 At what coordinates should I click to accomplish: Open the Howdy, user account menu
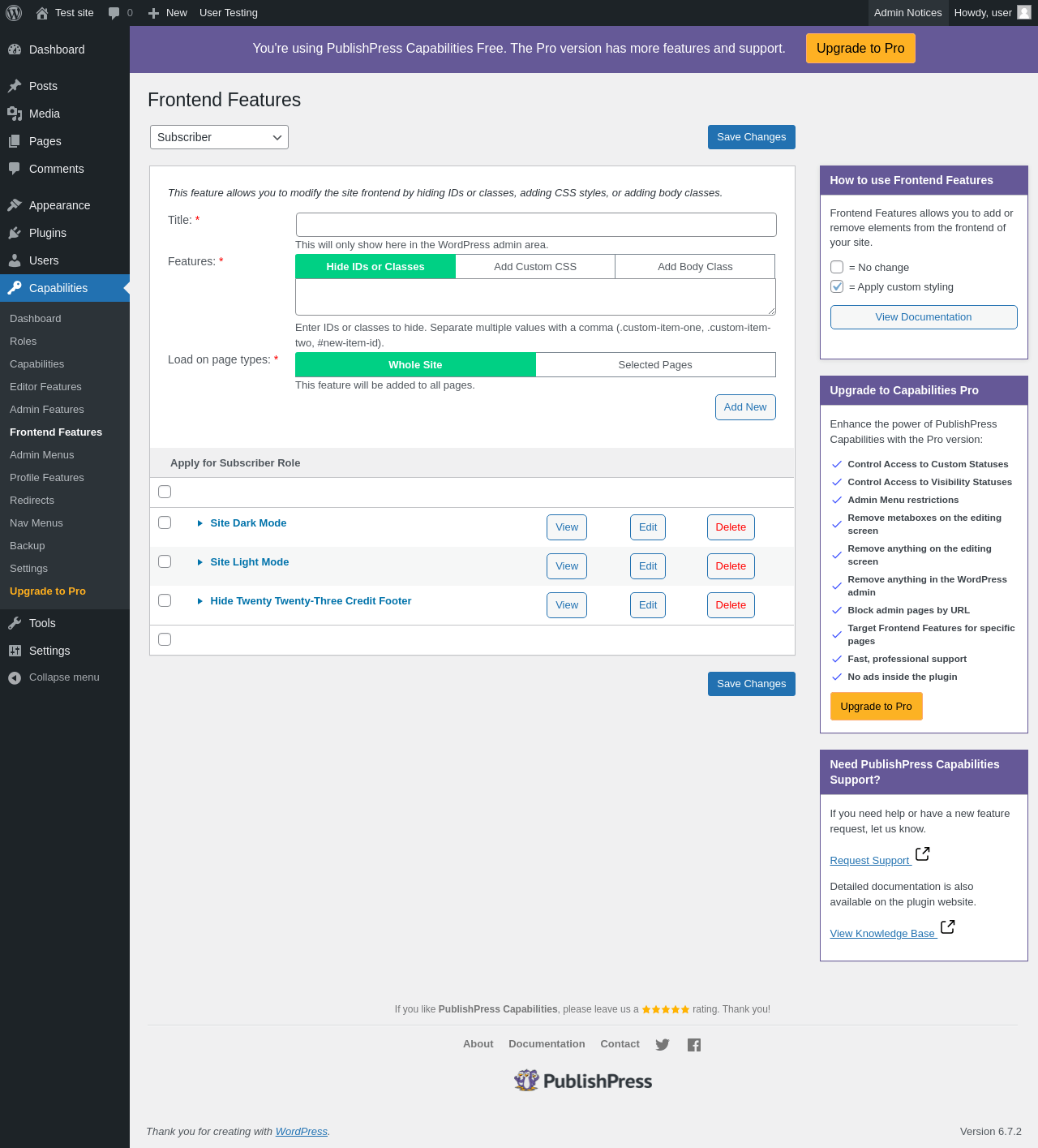coord(993,13)
